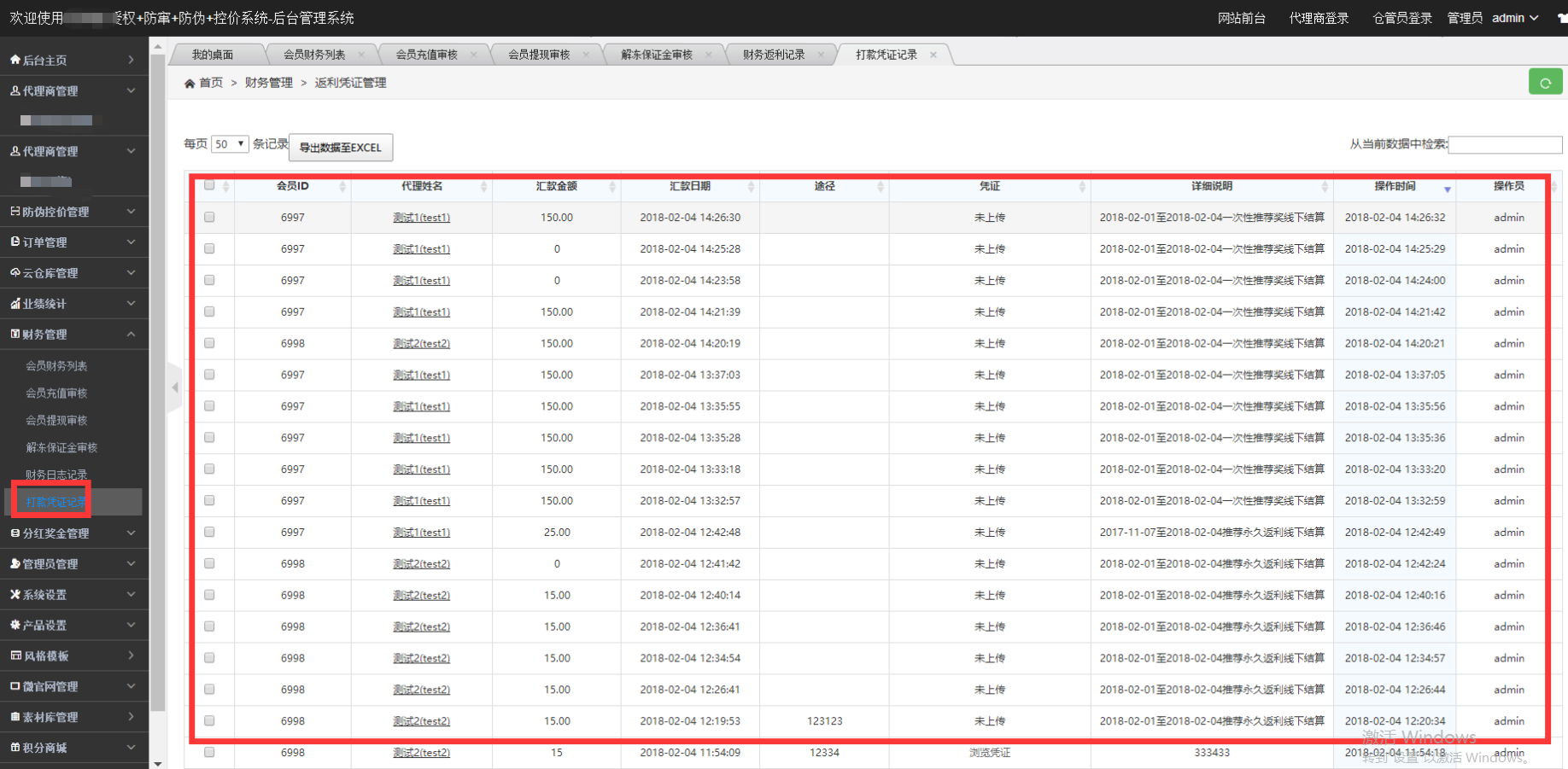1568x769 pixels.
Task: Open 代理商登录 link in top bar
Action: pos(1319,18)
